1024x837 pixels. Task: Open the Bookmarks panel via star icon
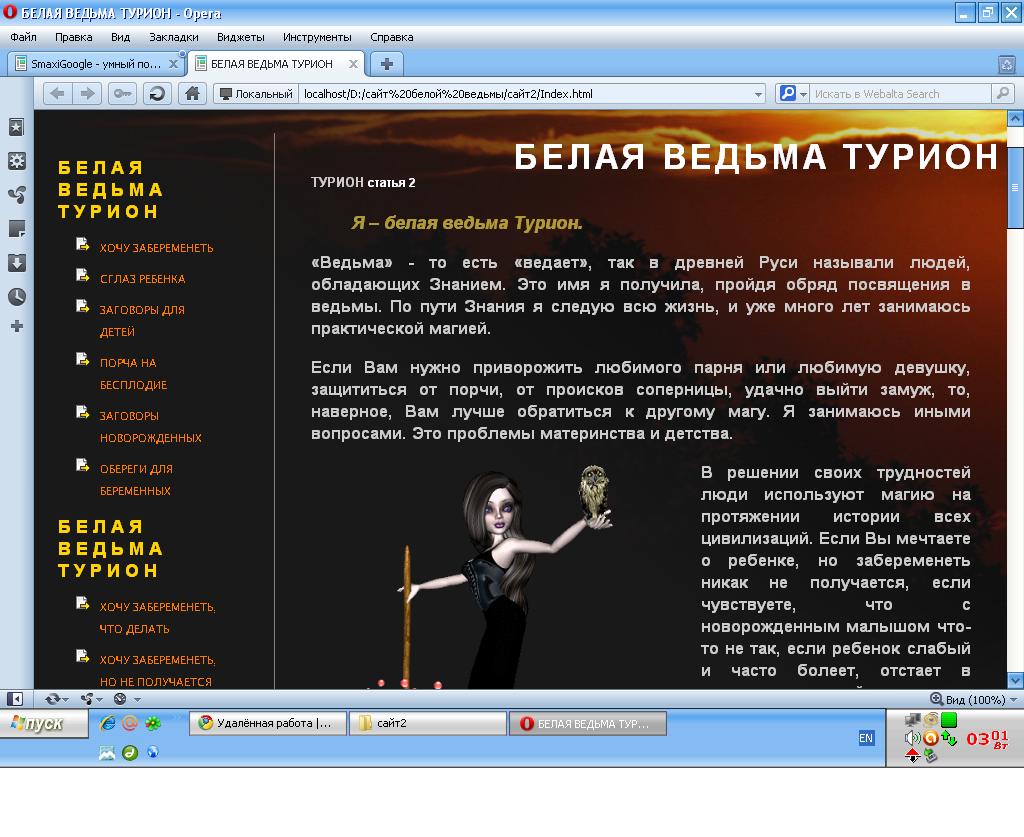click(x=14, y=128)
